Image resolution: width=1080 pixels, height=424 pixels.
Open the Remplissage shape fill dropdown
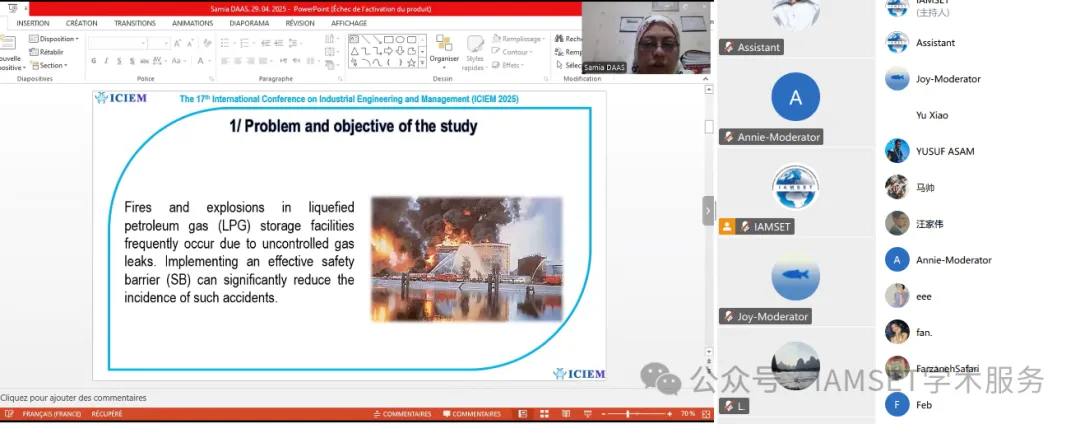[x=519, y=39]
